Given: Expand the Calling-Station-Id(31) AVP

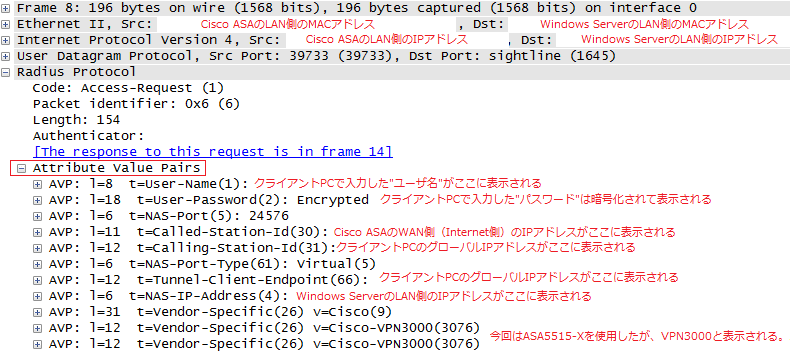Looking at the screenshot, I should point(37,248).
